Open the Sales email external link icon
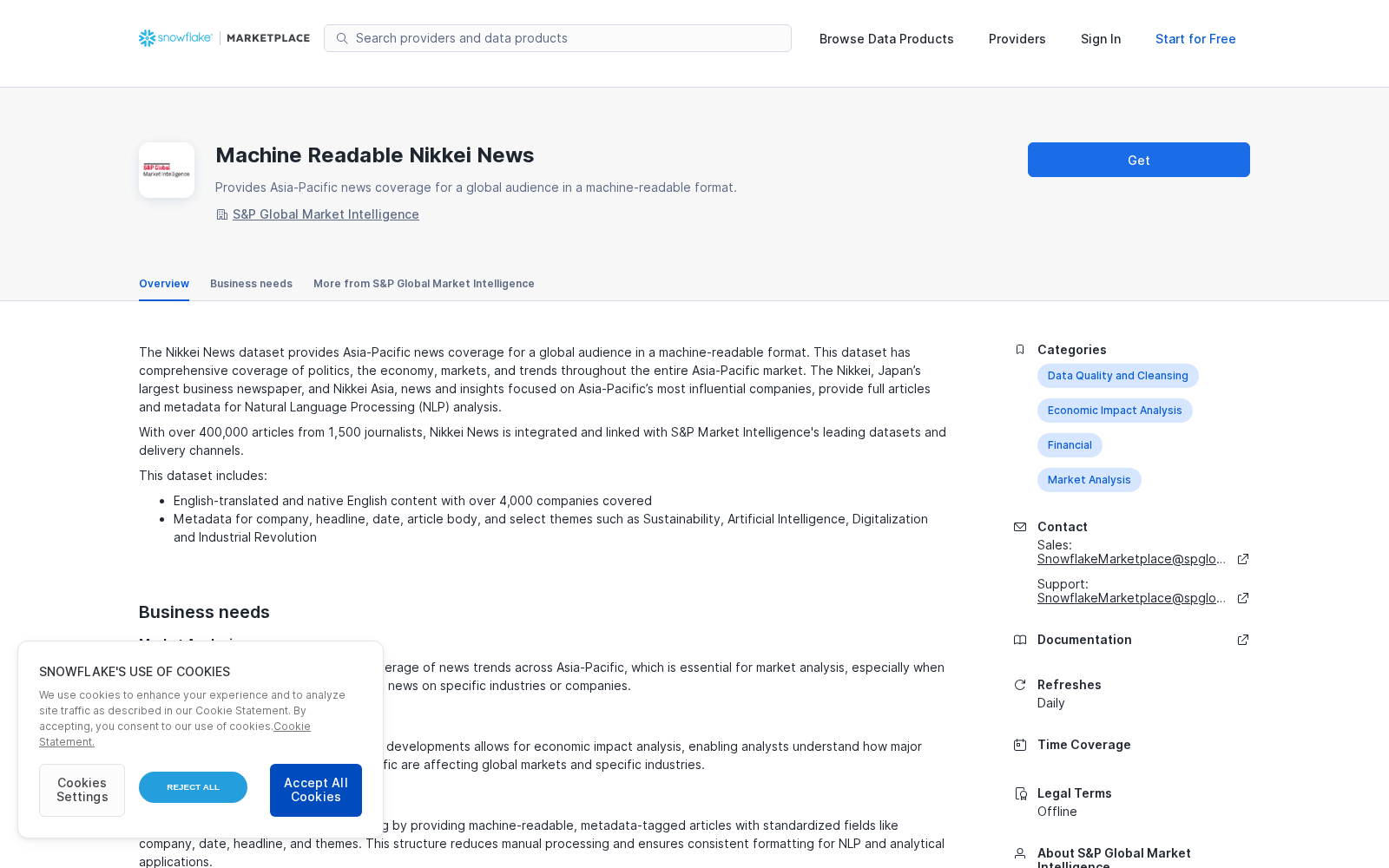The height and width of the screenshot is (868, 1389). pyautogui.click(x=1243, y=559)
